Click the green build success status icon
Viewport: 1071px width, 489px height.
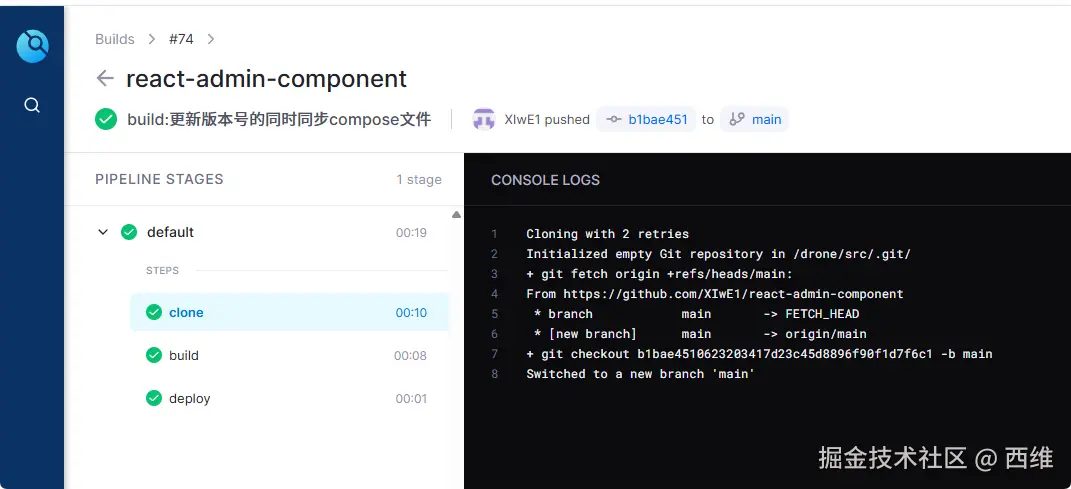106,119
